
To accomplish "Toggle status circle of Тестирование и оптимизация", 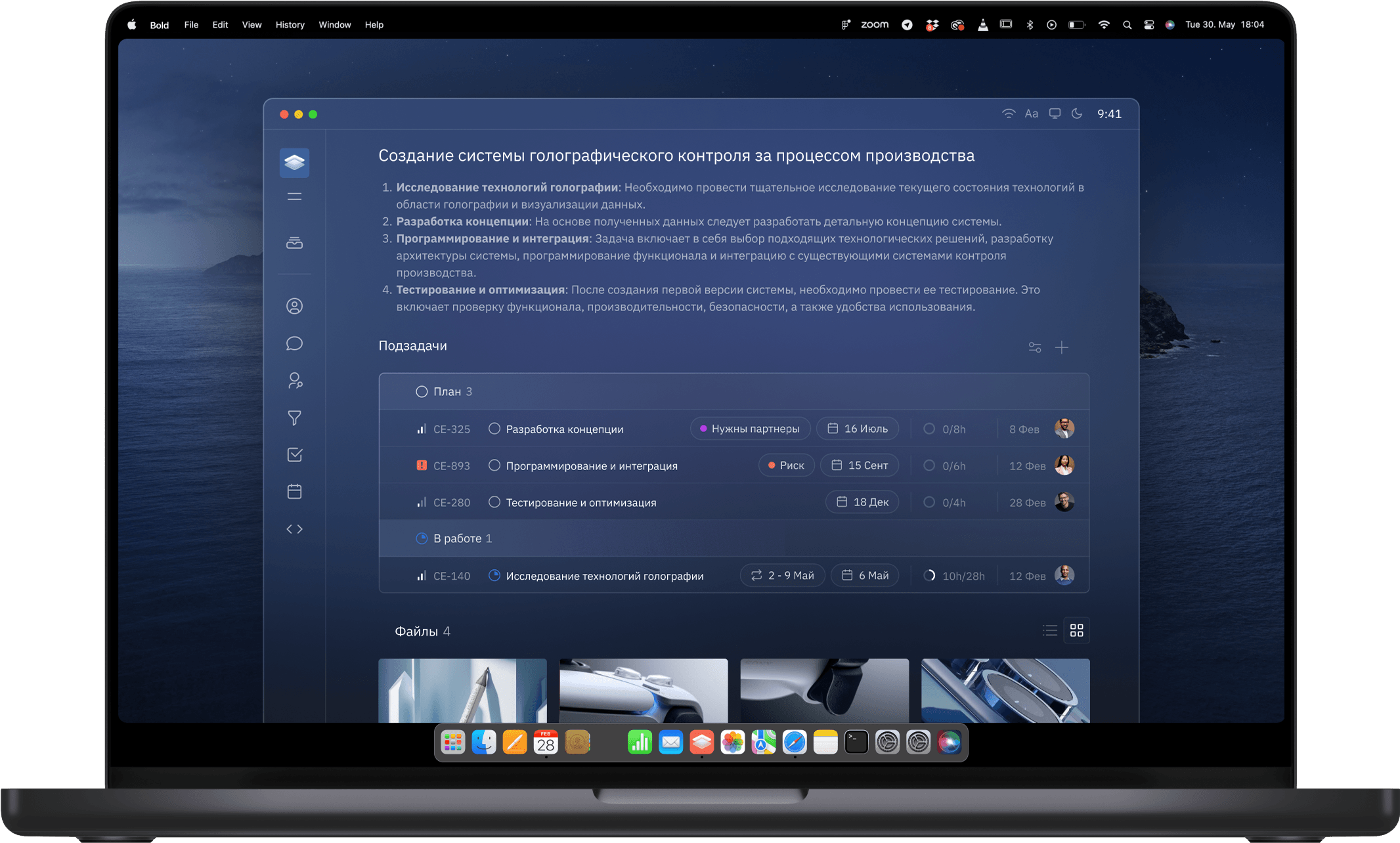I will point(494,502).
